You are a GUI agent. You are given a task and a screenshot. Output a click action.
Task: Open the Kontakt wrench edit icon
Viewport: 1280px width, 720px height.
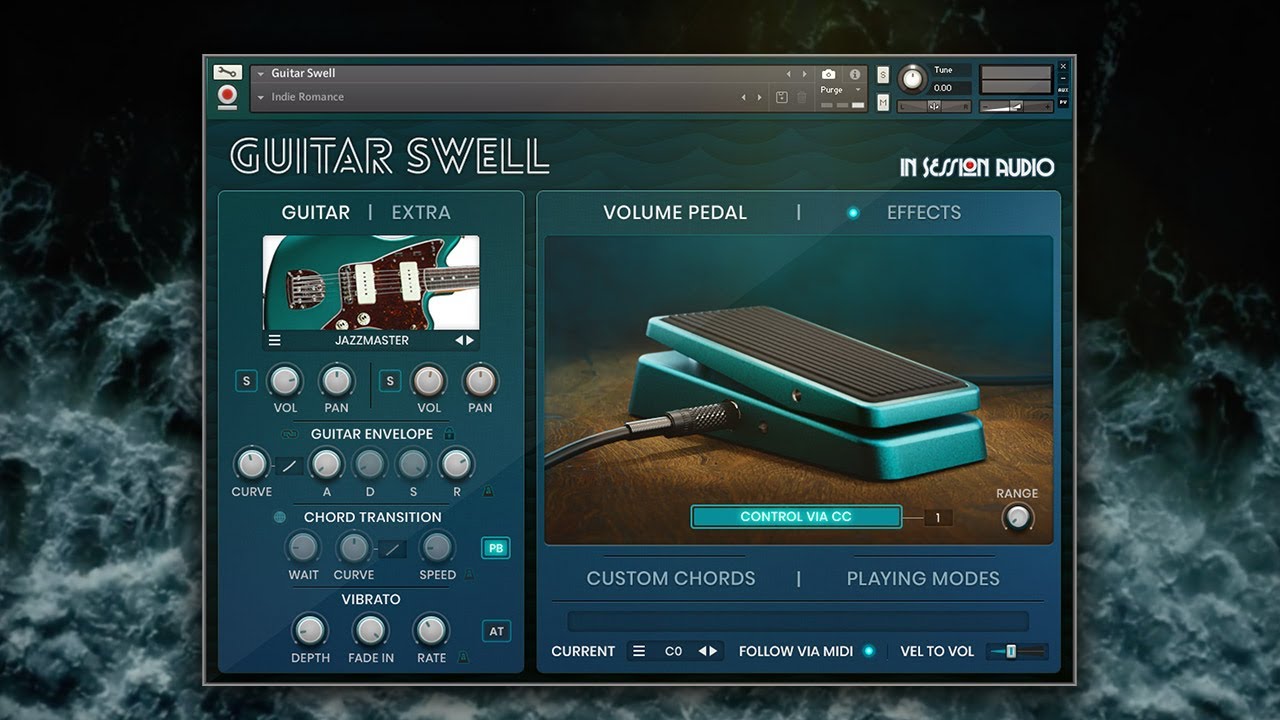[x=227, y=73]
